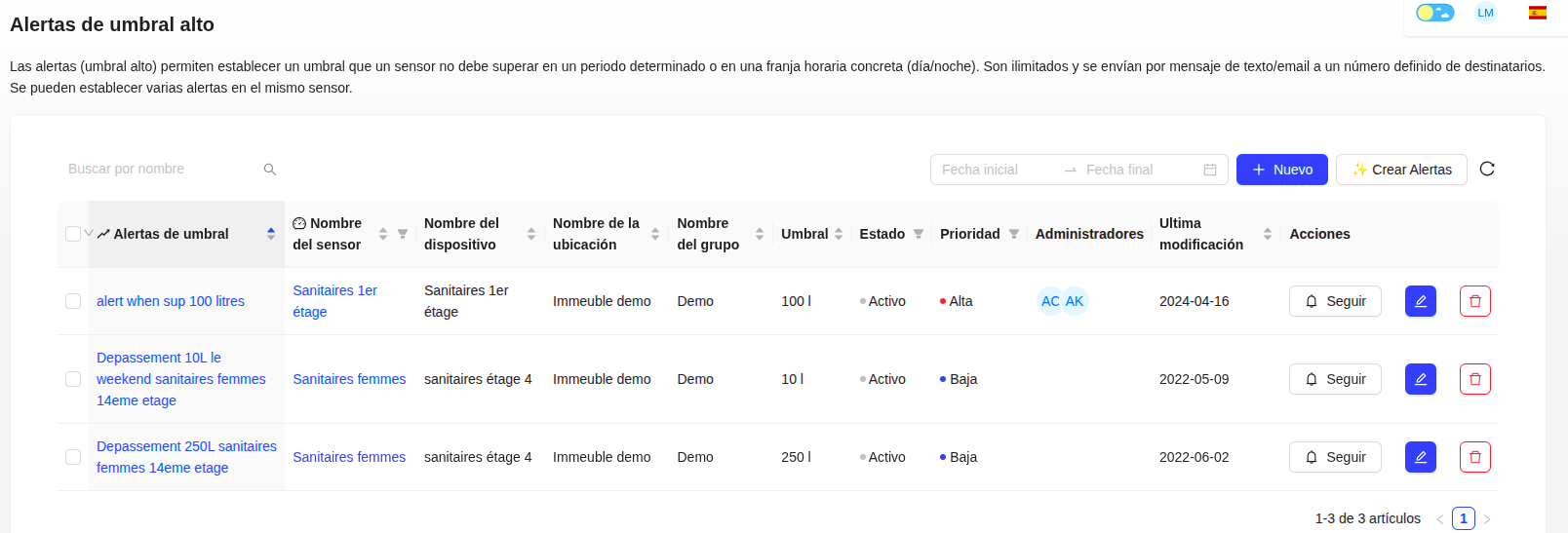Click the 'Alertas de umbral alto' heading
Viewport: 1568px width, 533px height.
[x=112, y=24]
